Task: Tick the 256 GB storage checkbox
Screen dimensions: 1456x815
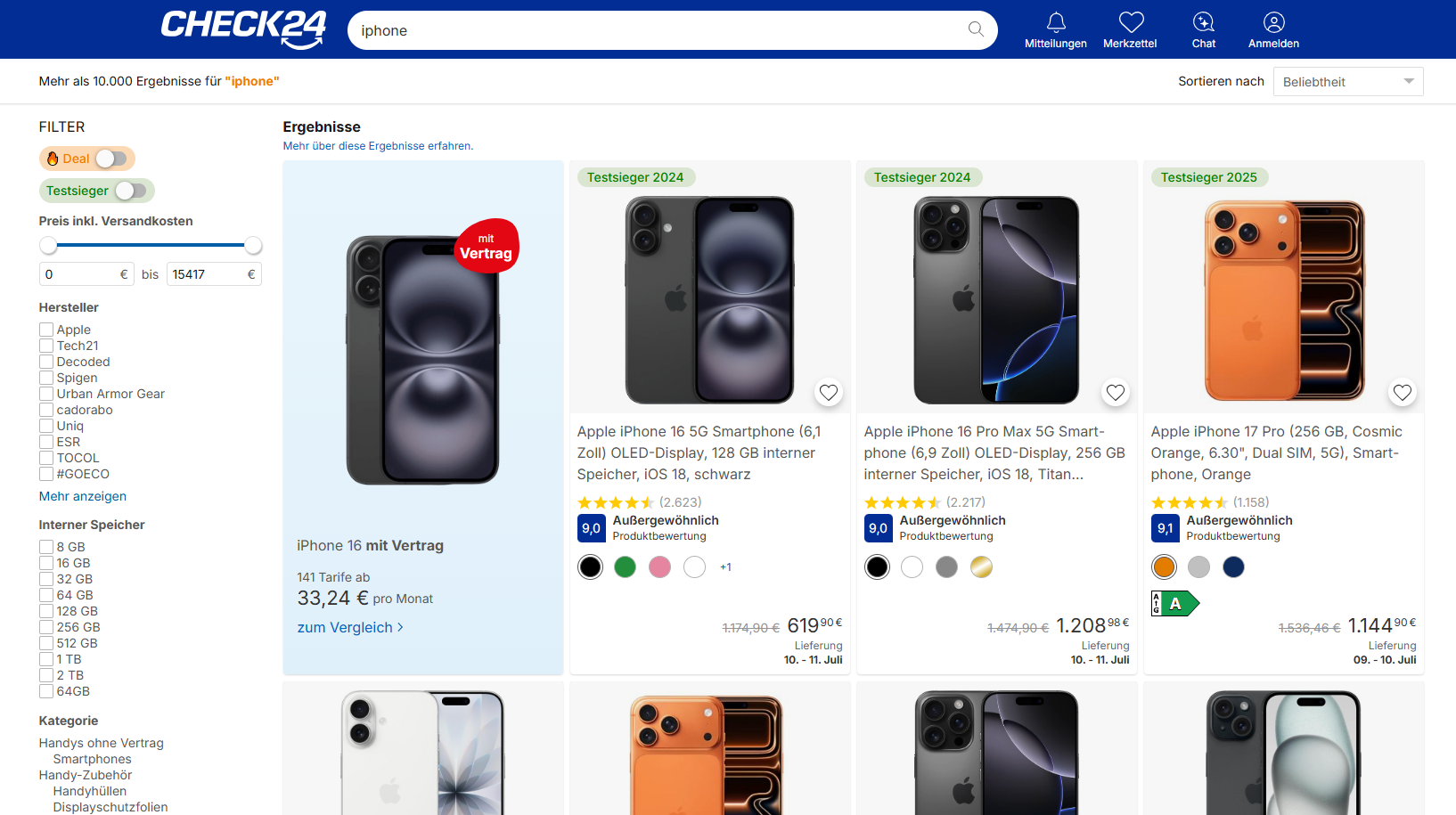Action: tap(46, 627)
